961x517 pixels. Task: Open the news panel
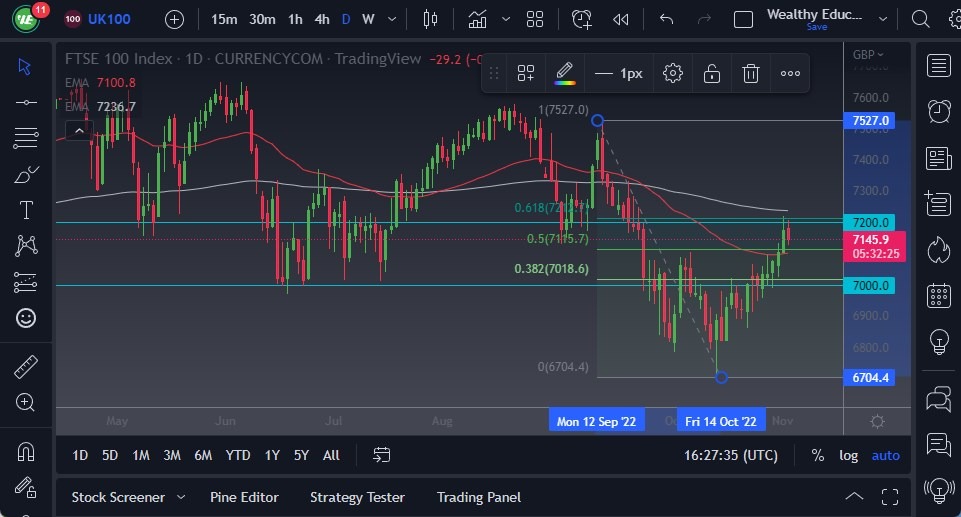(x=938, y=158)
